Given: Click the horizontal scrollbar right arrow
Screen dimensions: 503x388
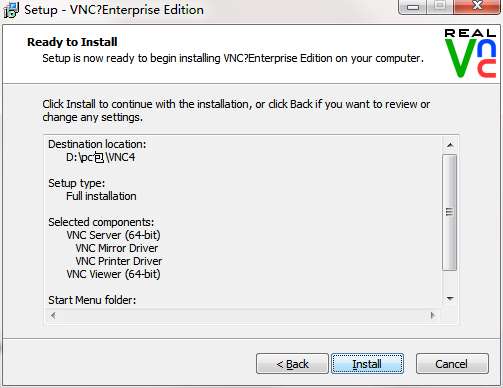Looking at the screenshot, I should click(x=433, y=315).
